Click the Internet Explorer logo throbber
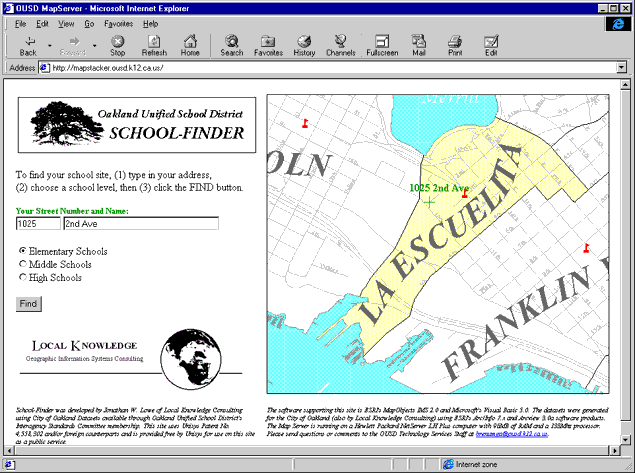 pyautogui.click(x=618, y=24)
